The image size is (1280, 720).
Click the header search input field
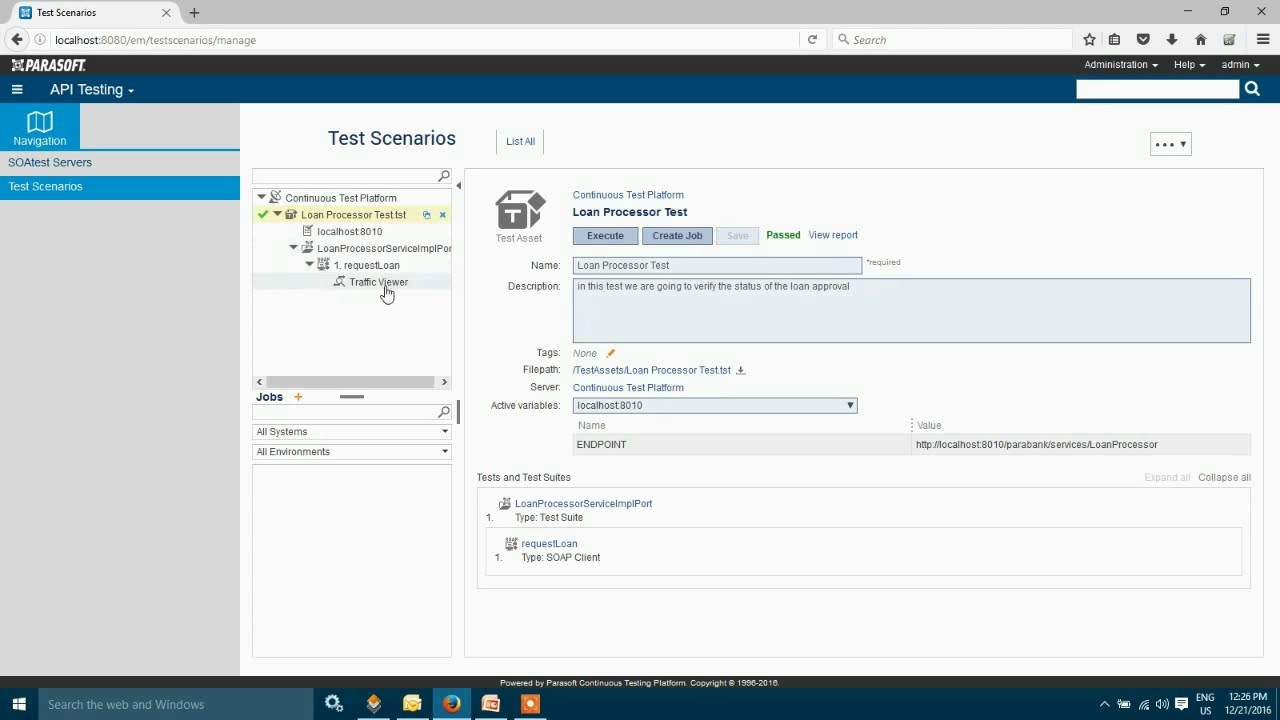[1157, 89]
